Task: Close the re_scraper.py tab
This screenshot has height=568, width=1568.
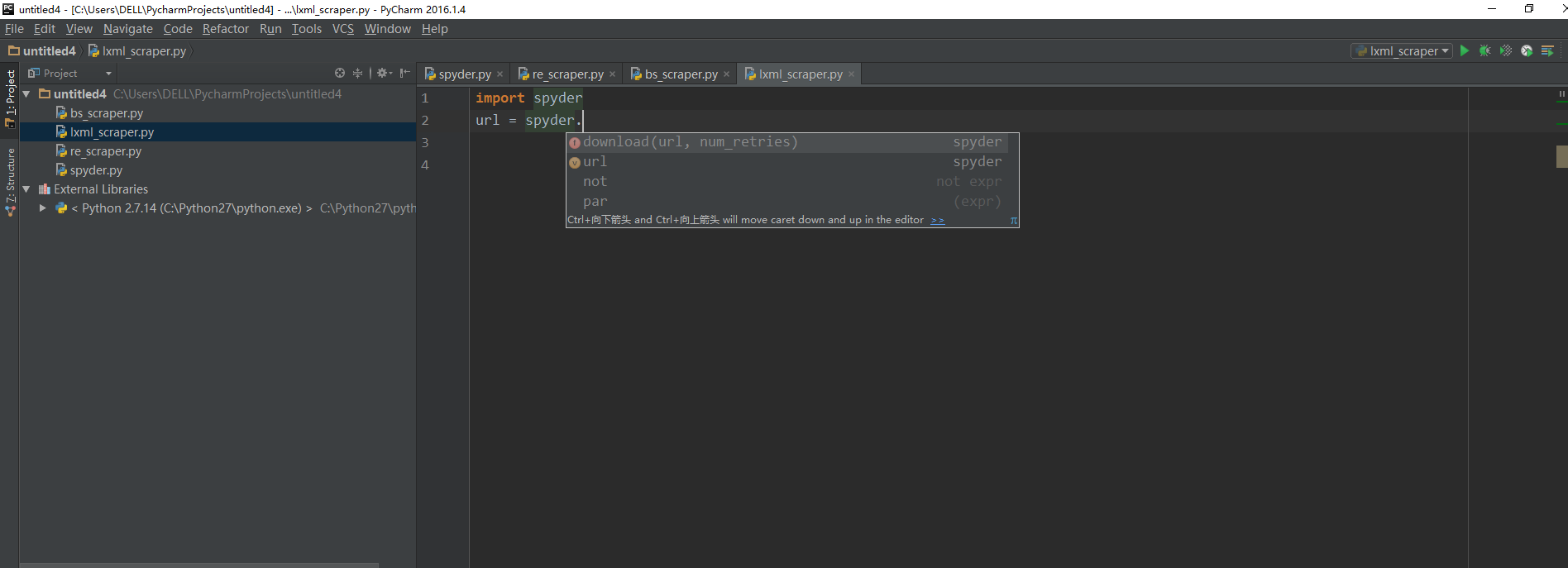Action: [612, 74]
